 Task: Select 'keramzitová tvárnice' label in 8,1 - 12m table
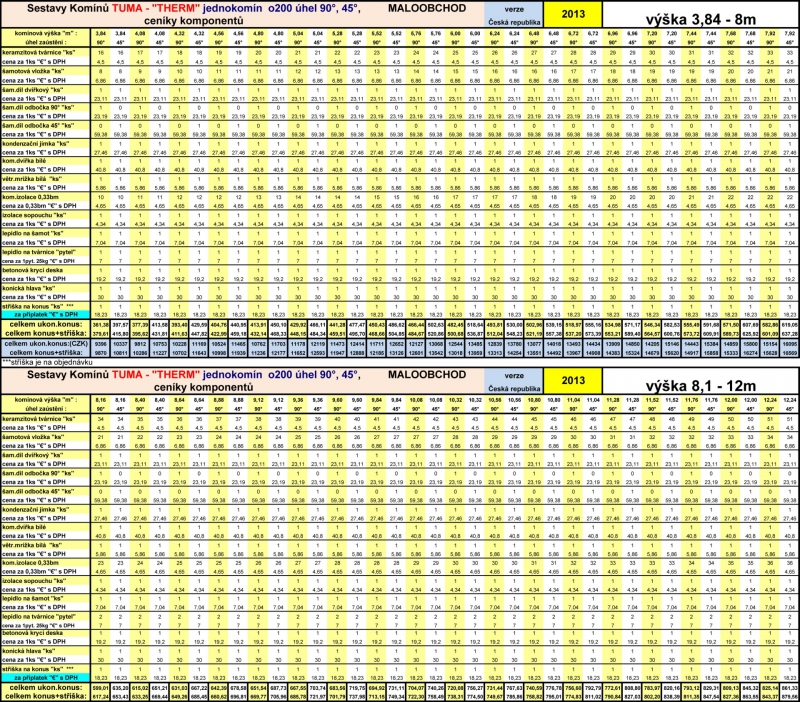pyautogui.click(x=39, y=419)
